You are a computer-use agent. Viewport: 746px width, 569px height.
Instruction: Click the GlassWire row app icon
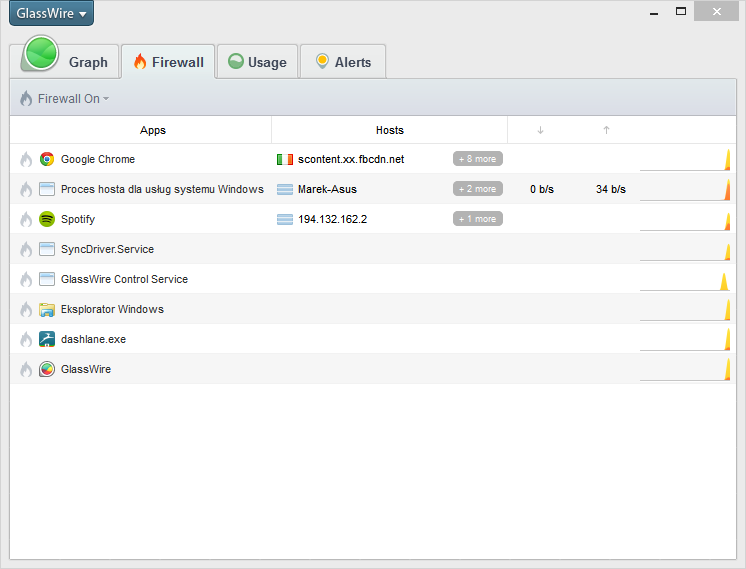click(x=47, y=369)
